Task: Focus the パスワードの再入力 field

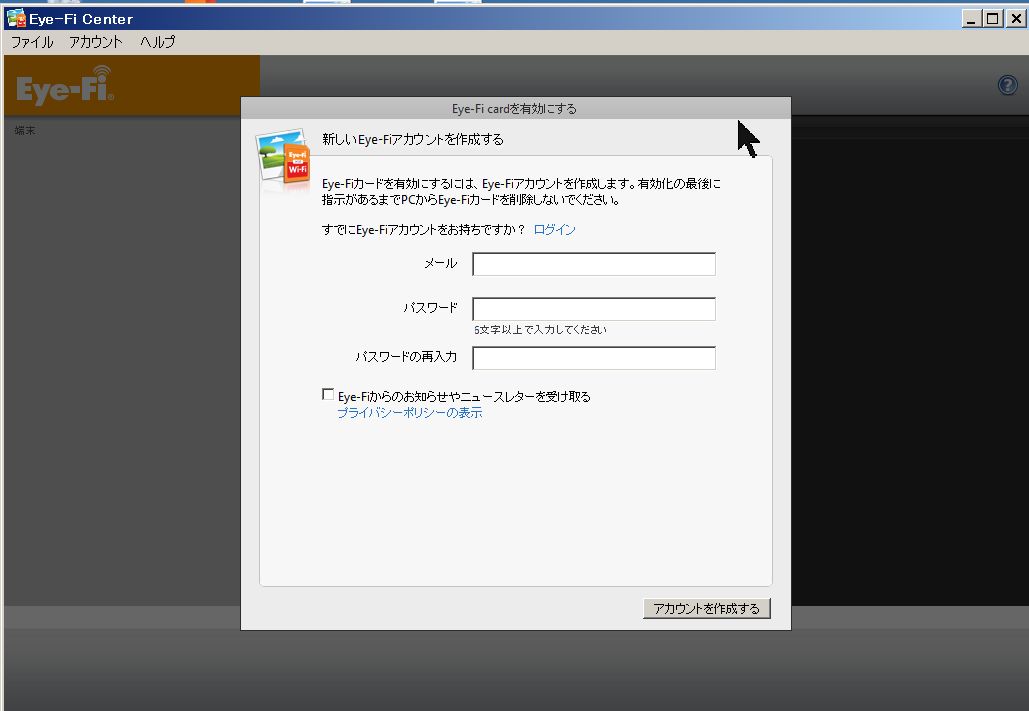Action: [594, 358]
